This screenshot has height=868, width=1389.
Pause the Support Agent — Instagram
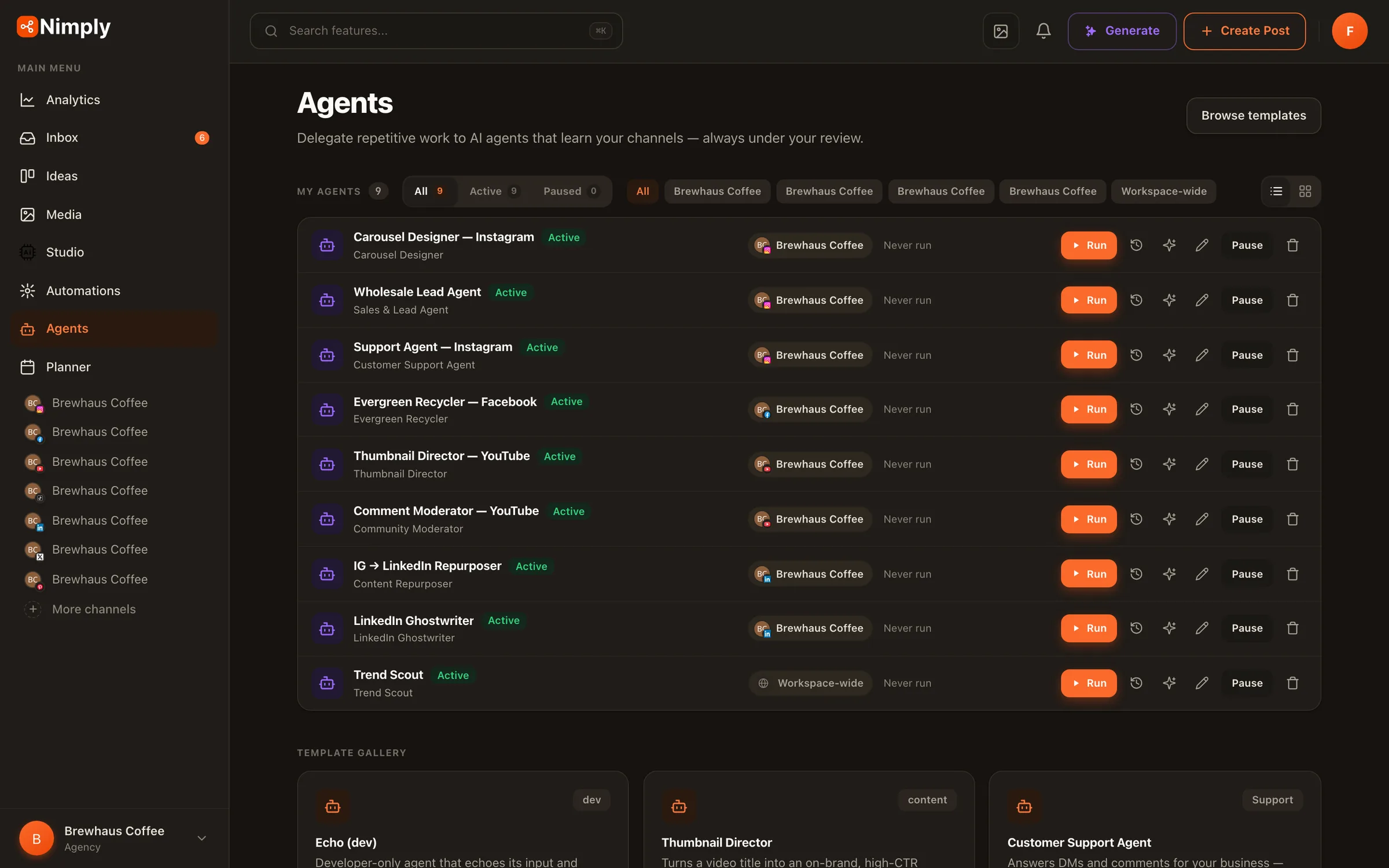coord(1247,355)
